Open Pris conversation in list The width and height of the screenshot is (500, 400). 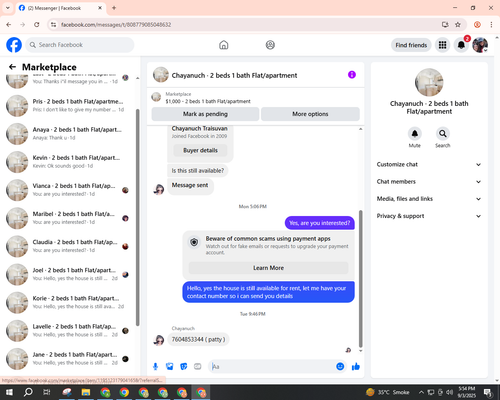pos(68,105)
